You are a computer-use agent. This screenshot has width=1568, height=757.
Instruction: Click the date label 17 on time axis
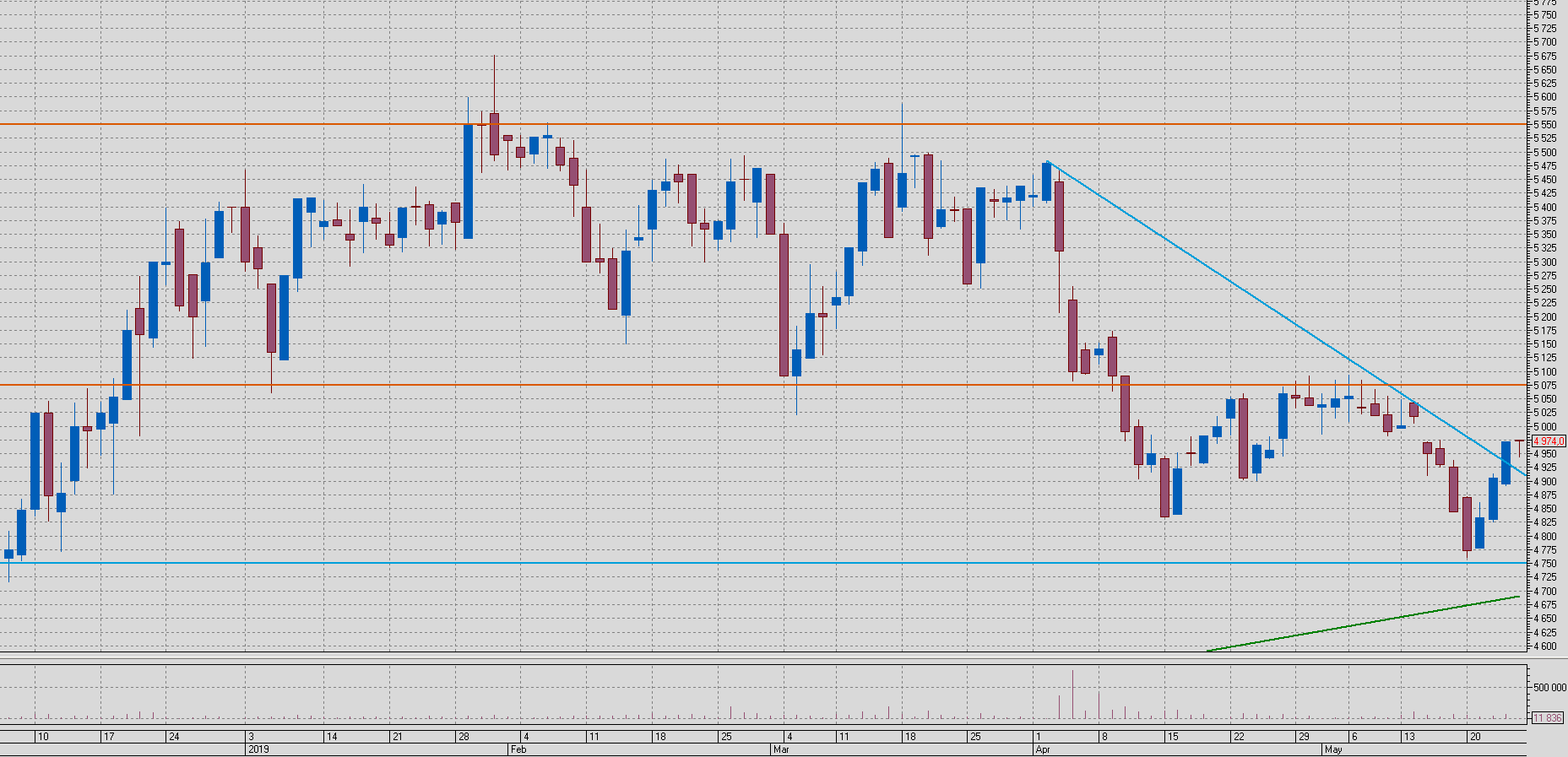(x=108, y=737)
